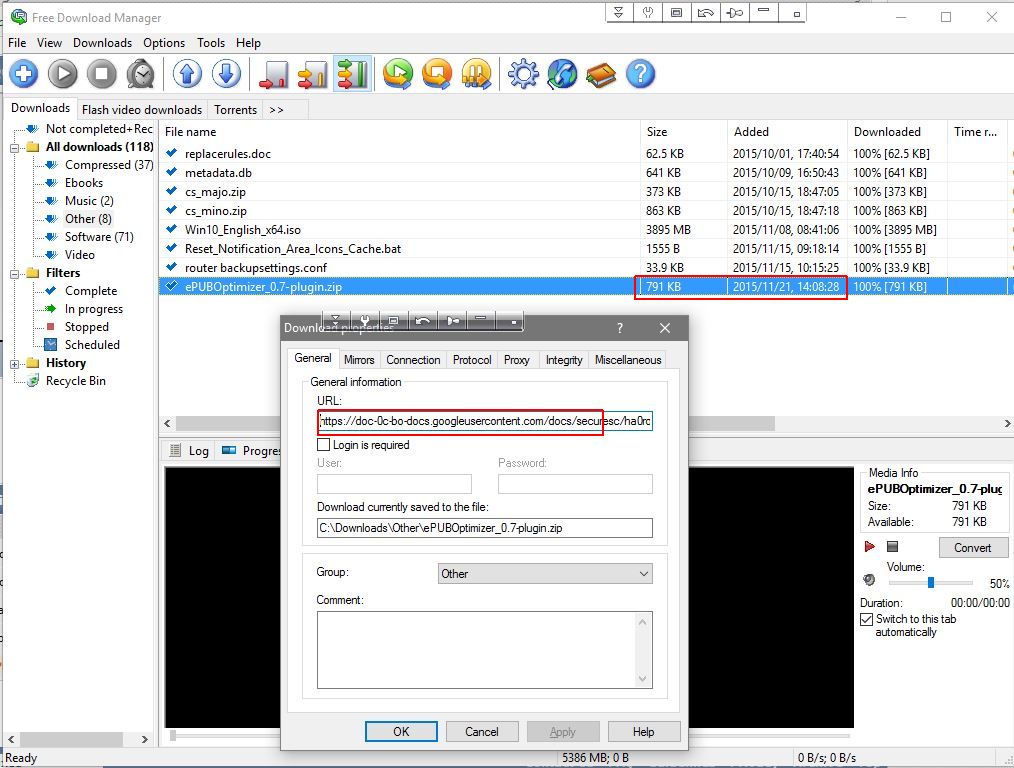Viewport: 1014px width, 768px height.
Task: Click the media playback seek bar
Action: click(511, 735)
